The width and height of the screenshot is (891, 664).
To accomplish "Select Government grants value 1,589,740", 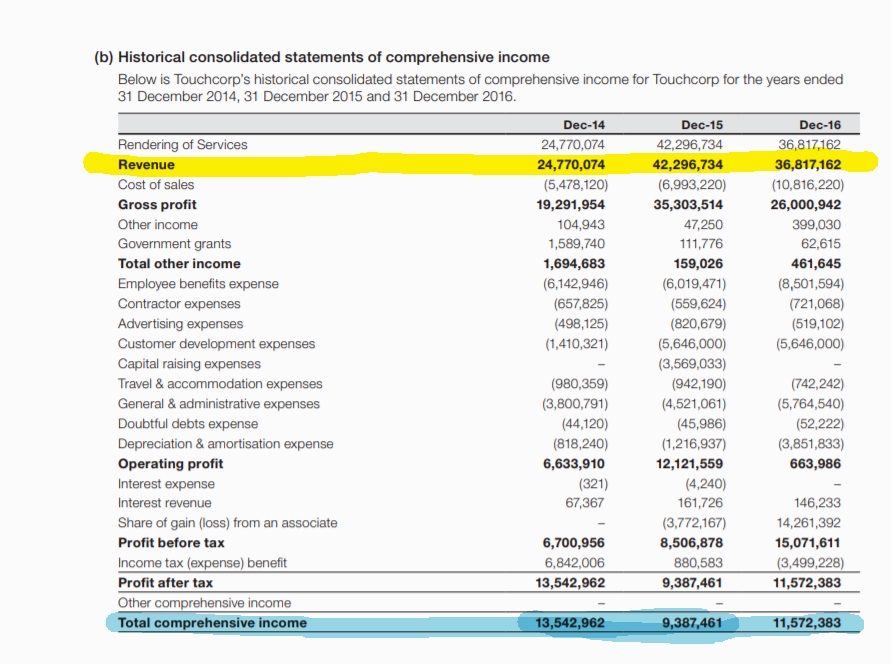I will 576,244.
